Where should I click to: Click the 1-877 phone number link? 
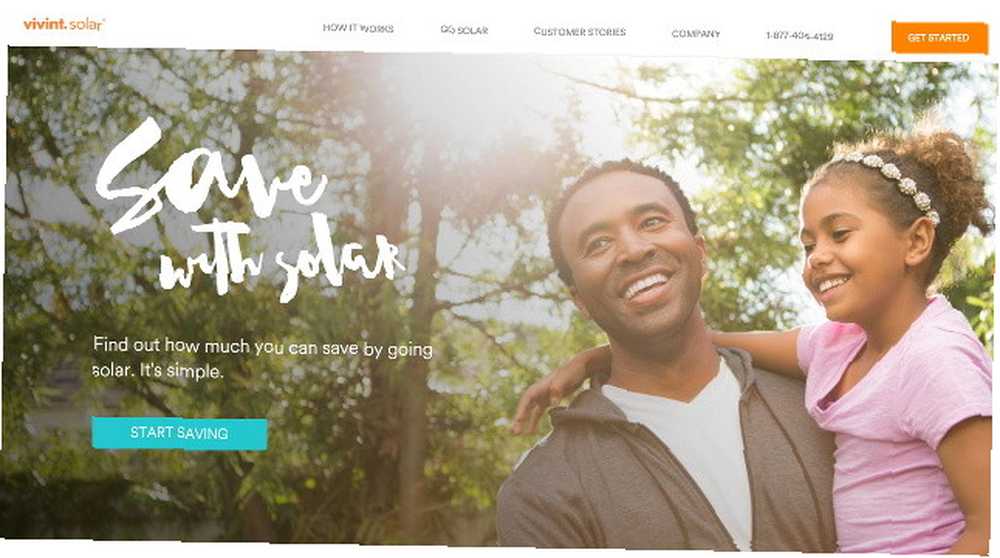(799, 36)
